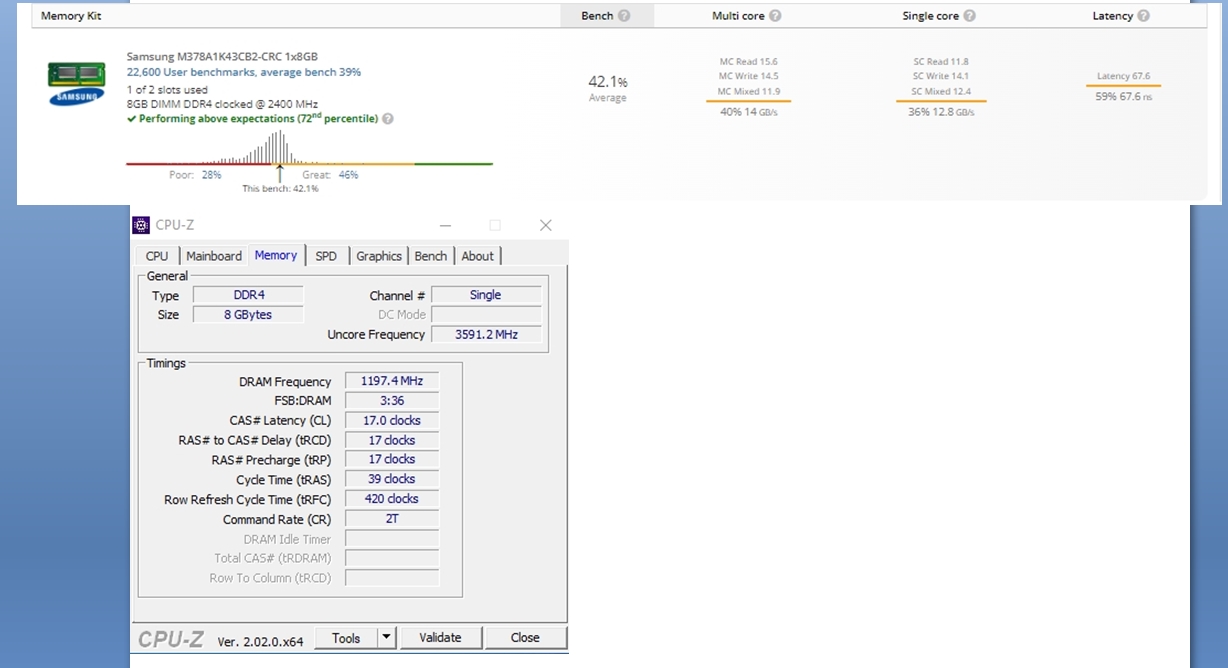Select the Memory tab in CPU-Z

(276, 255)
